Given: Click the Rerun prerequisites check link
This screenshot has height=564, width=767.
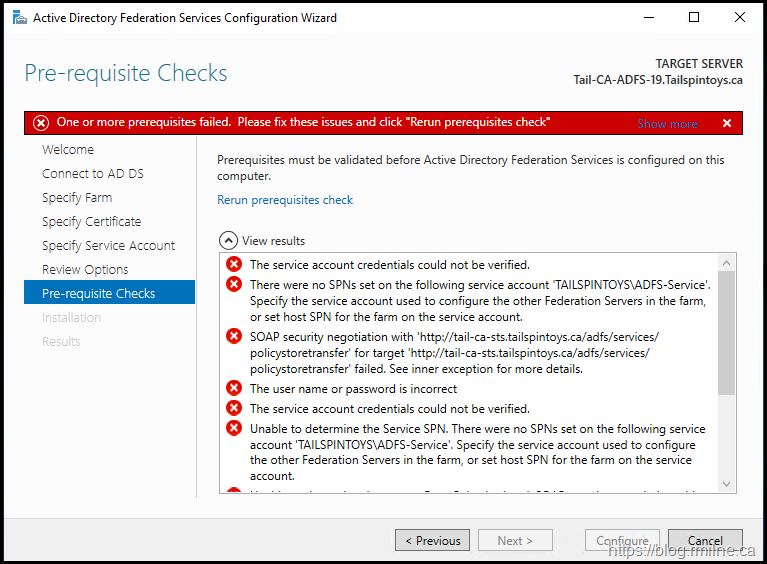Looking at the screenshot, I should click(285, 200).
